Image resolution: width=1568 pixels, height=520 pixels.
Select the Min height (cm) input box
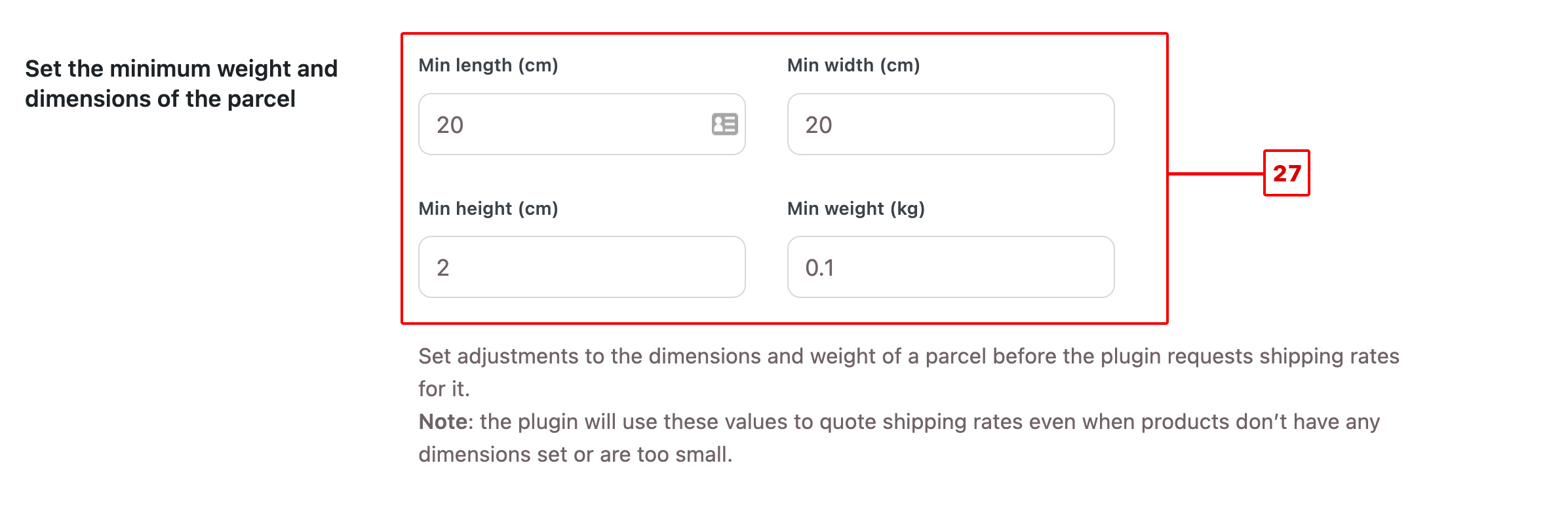click(582, 267)
